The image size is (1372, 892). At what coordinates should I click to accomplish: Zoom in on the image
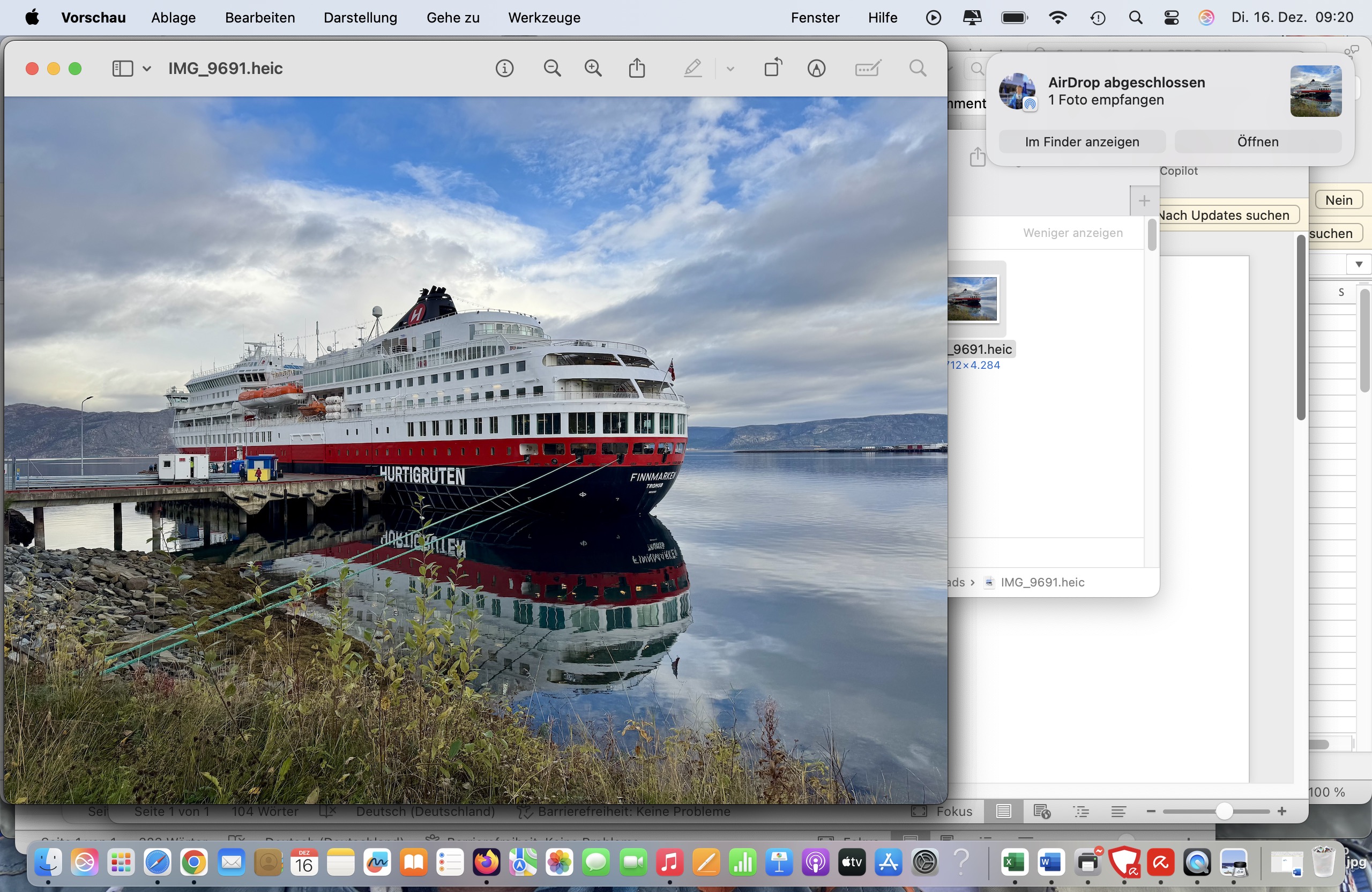593,69
